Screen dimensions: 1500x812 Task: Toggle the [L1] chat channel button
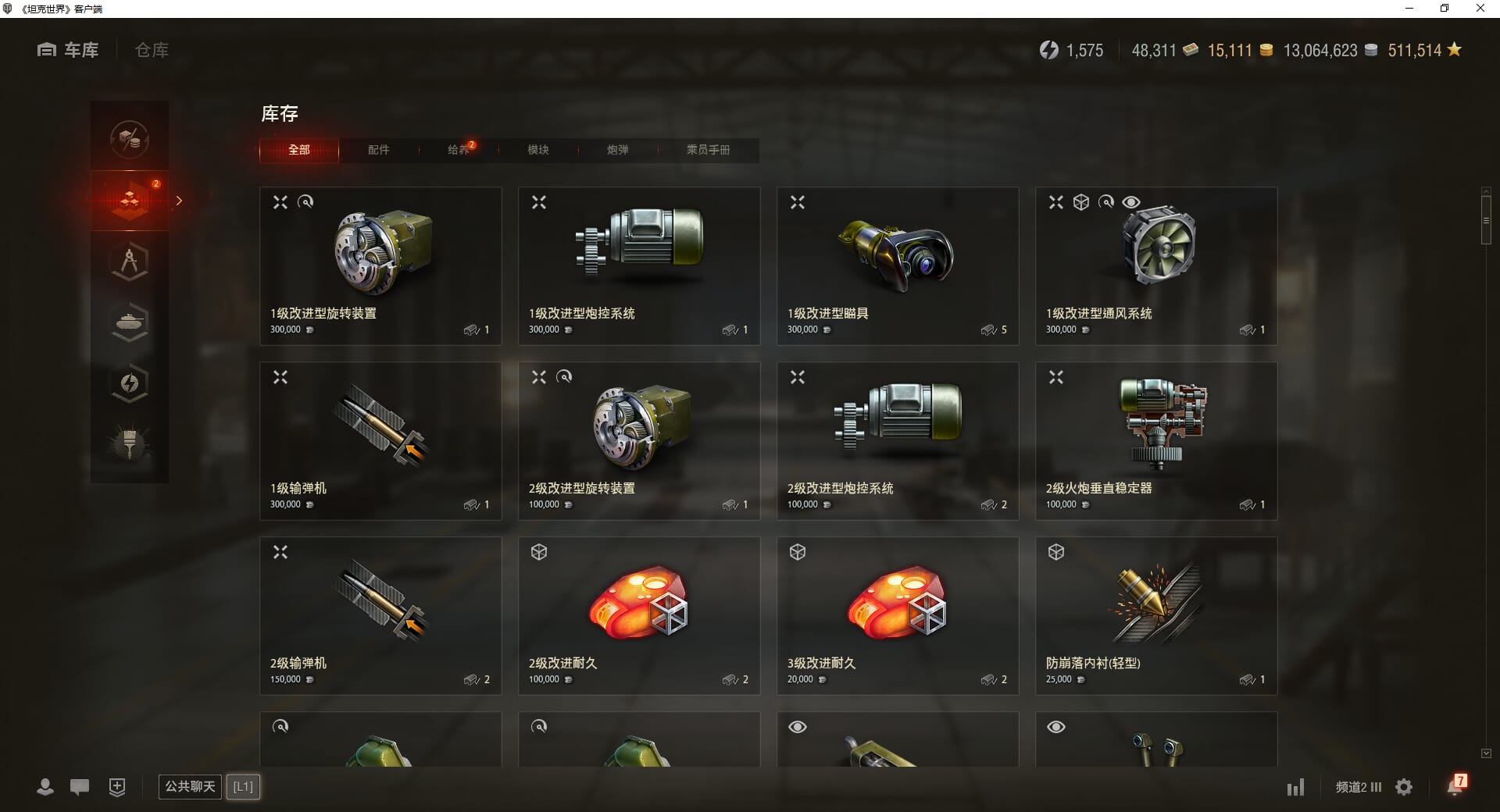click(243, 786)
